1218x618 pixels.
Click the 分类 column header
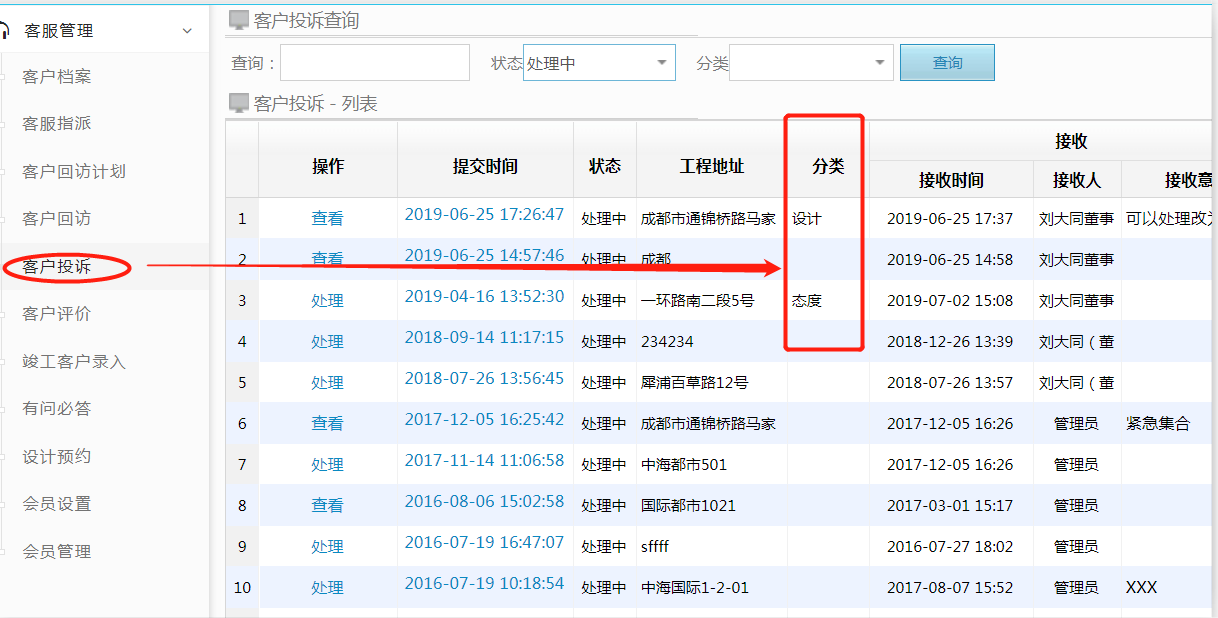[828, 167]
